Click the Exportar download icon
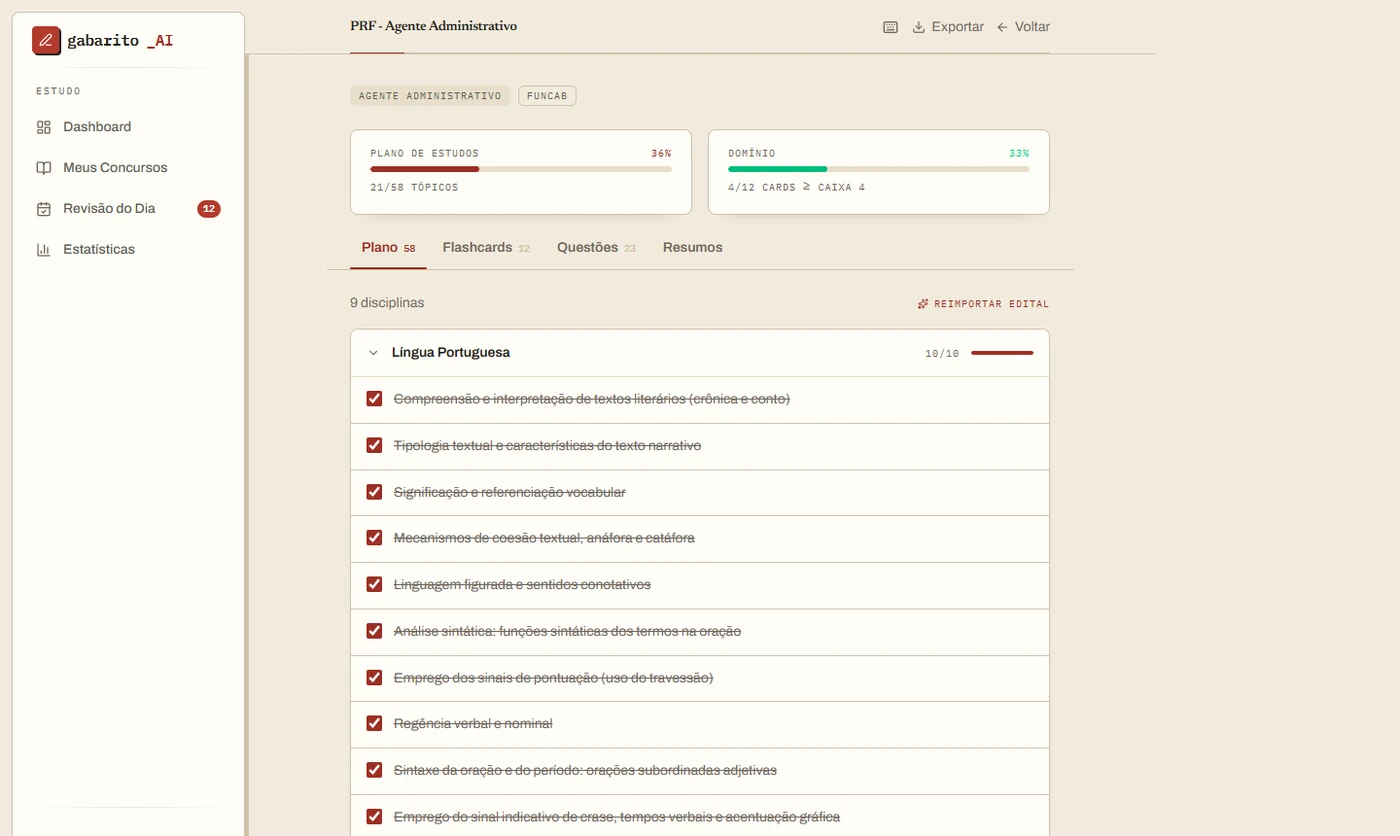 919,27
